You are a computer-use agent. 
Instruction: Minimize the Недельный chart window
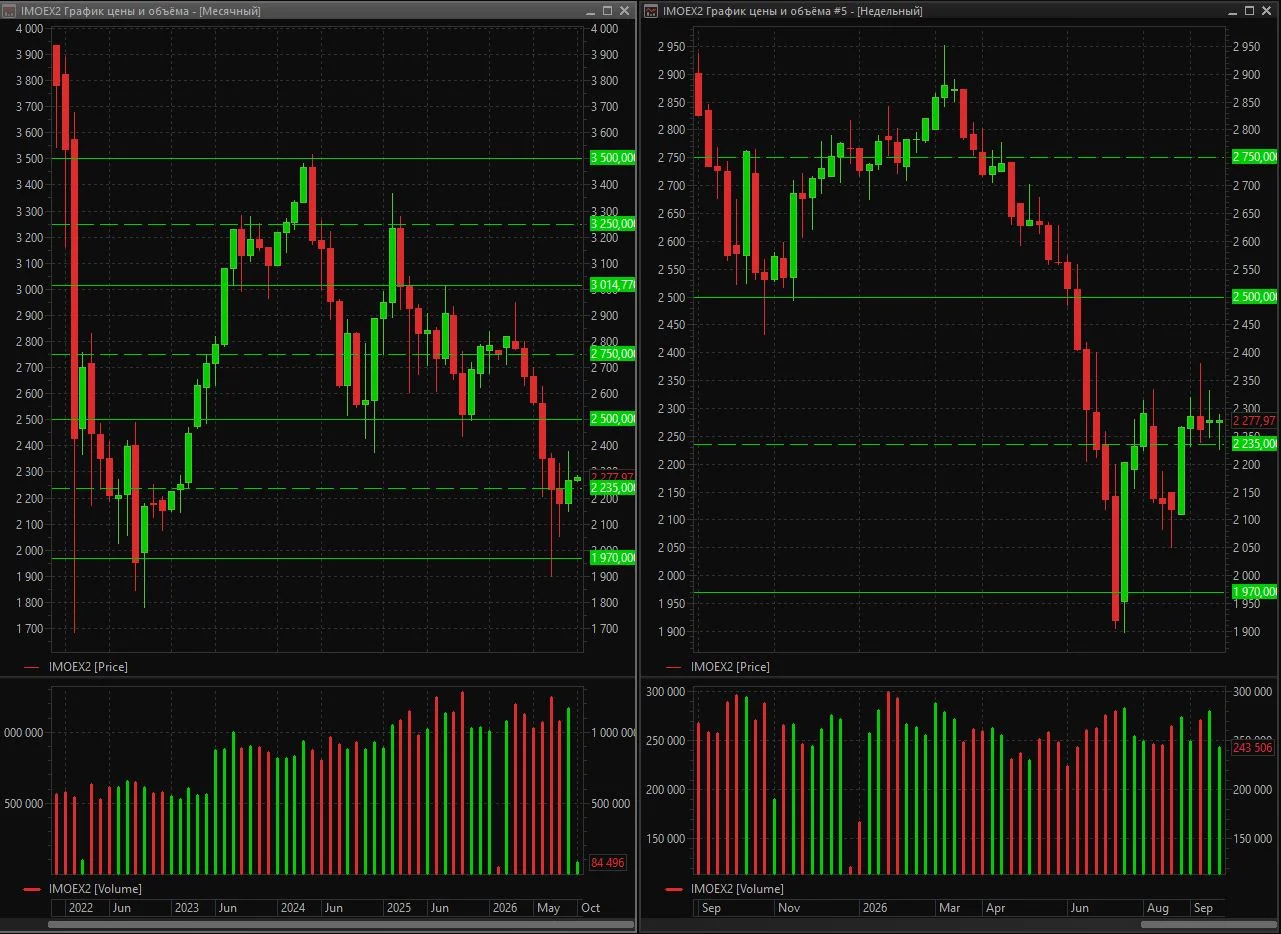(x=1233, y=10)
